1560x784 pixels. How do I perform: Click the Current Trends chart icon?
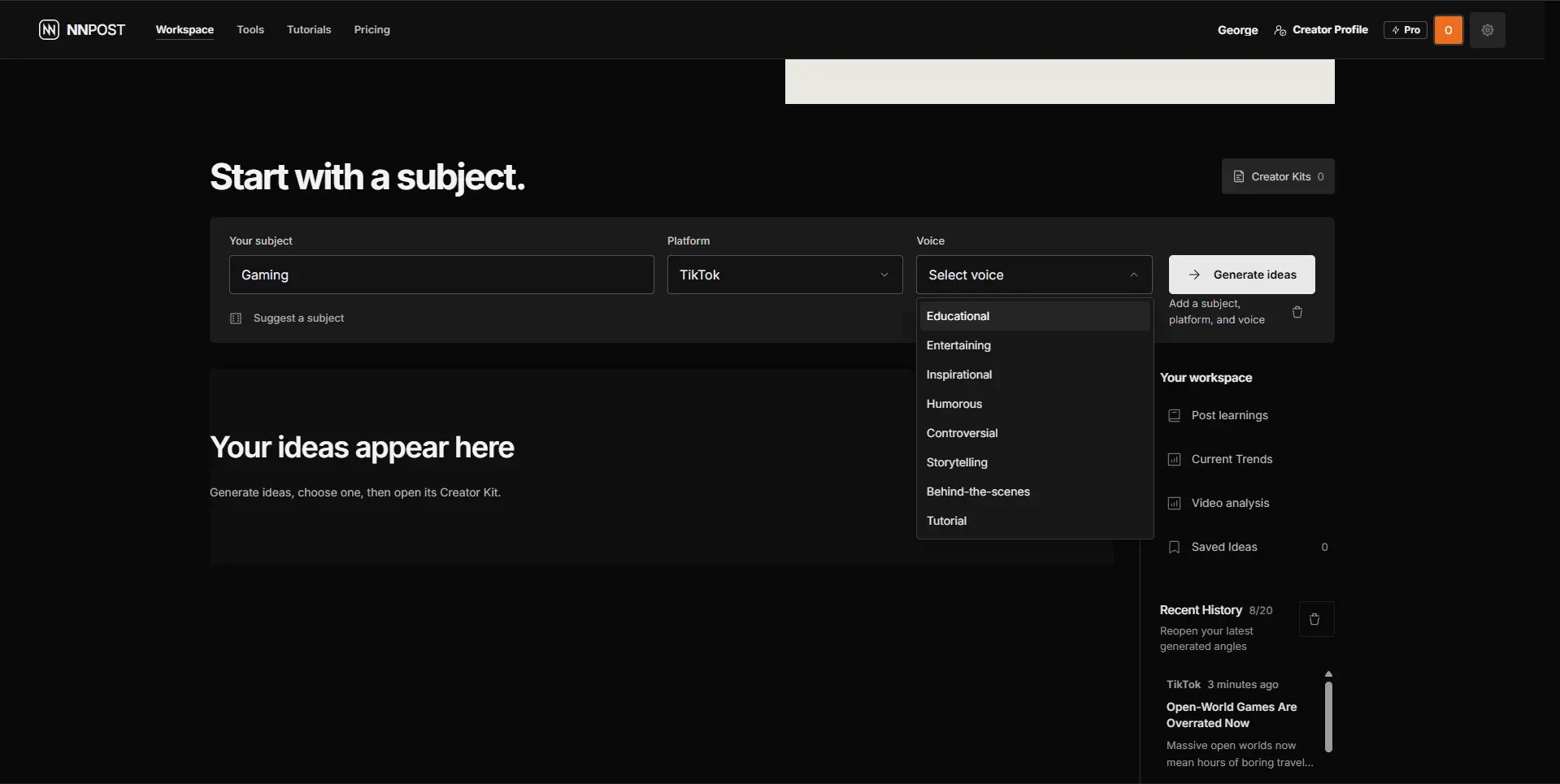pos(1174,459)
